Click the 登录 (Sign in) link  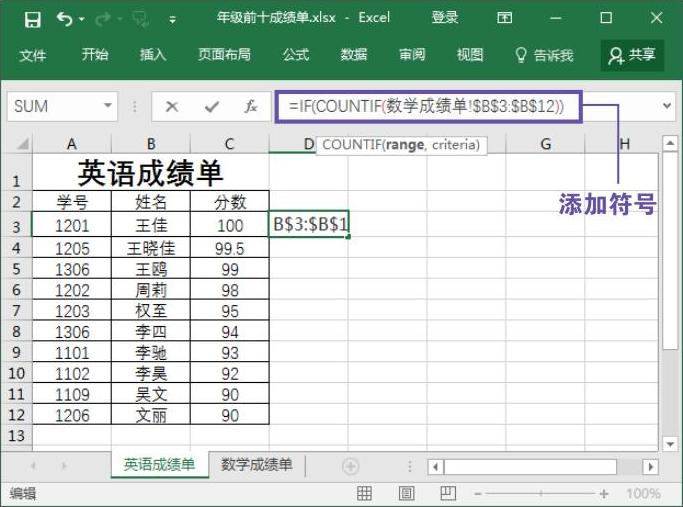[445, 17]
